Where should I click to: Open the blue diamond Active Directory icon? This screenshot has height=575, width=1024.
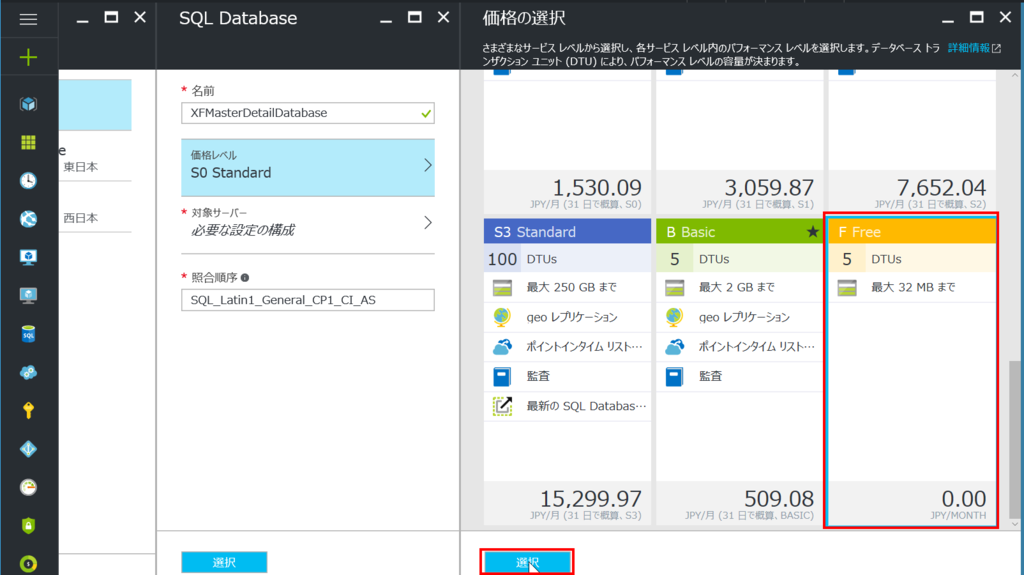coord(28,449)
